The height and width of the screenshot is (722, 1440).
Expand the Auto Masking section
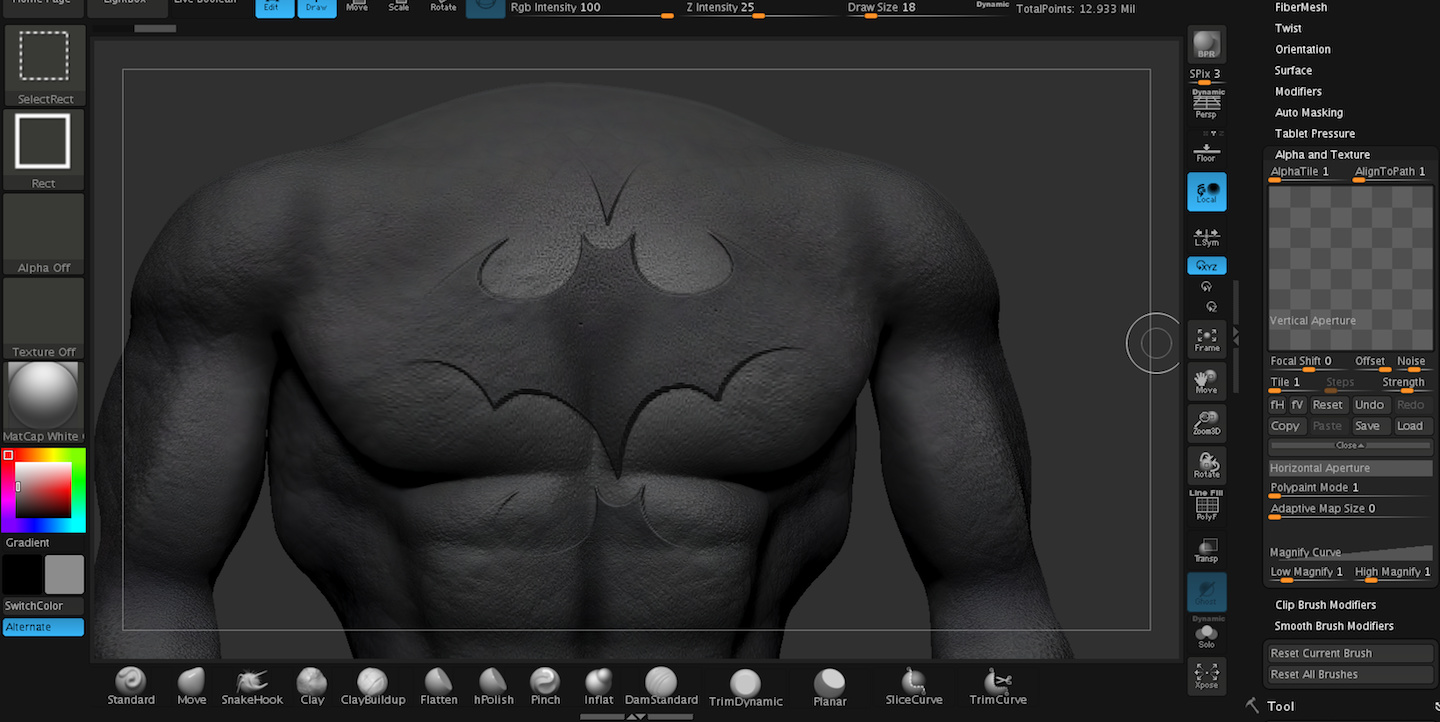pos(1308,113)
